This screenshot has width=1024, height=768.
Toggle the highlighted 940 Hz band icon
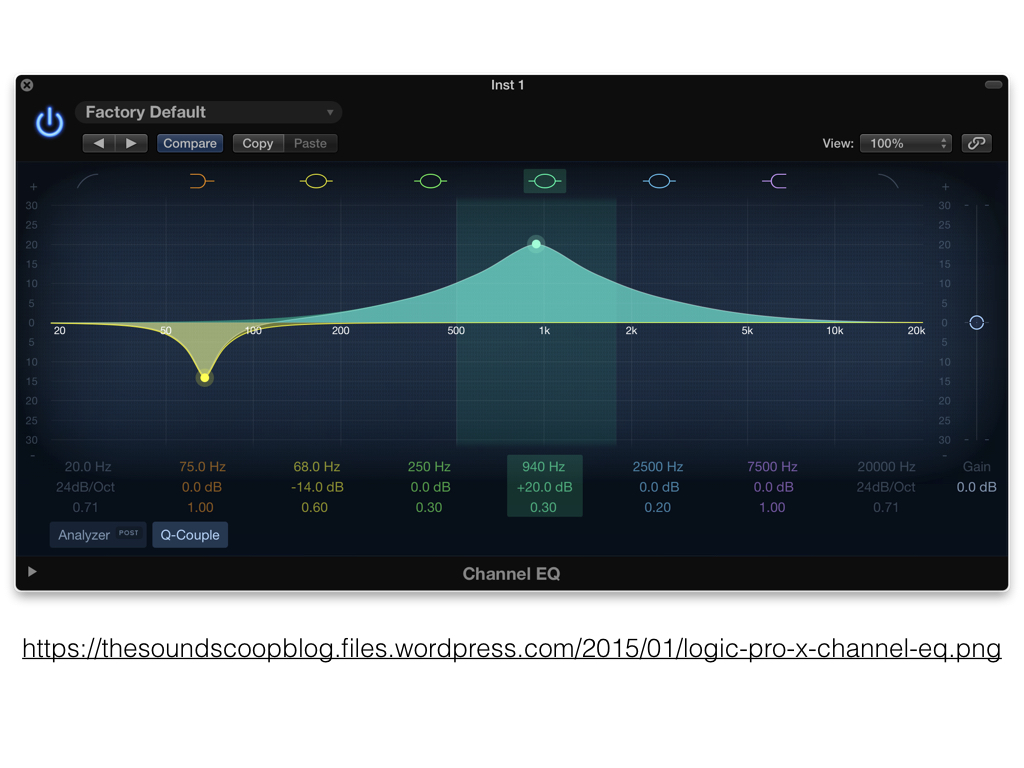tap(545, 181)
